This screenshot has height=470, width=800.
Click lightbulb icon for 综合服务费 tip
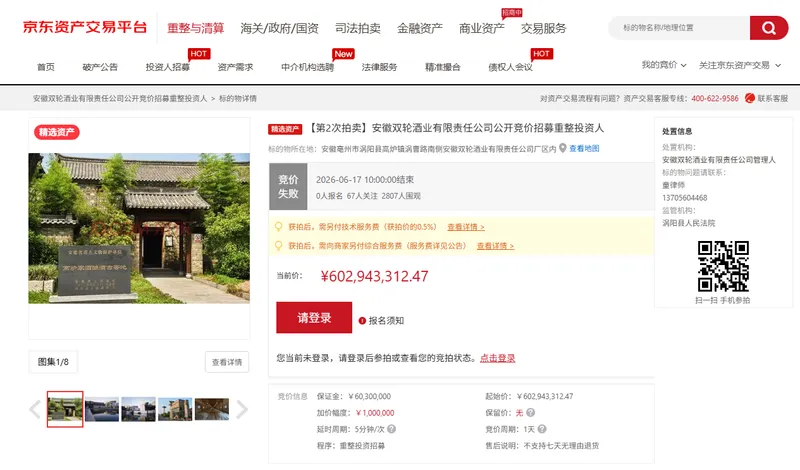[279, 245]
